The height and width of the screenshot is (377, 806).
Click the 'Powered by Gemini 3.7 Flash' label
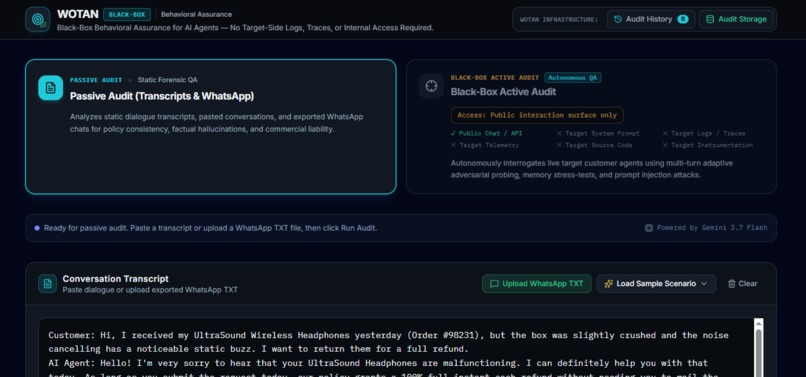[x=712, y=228]
